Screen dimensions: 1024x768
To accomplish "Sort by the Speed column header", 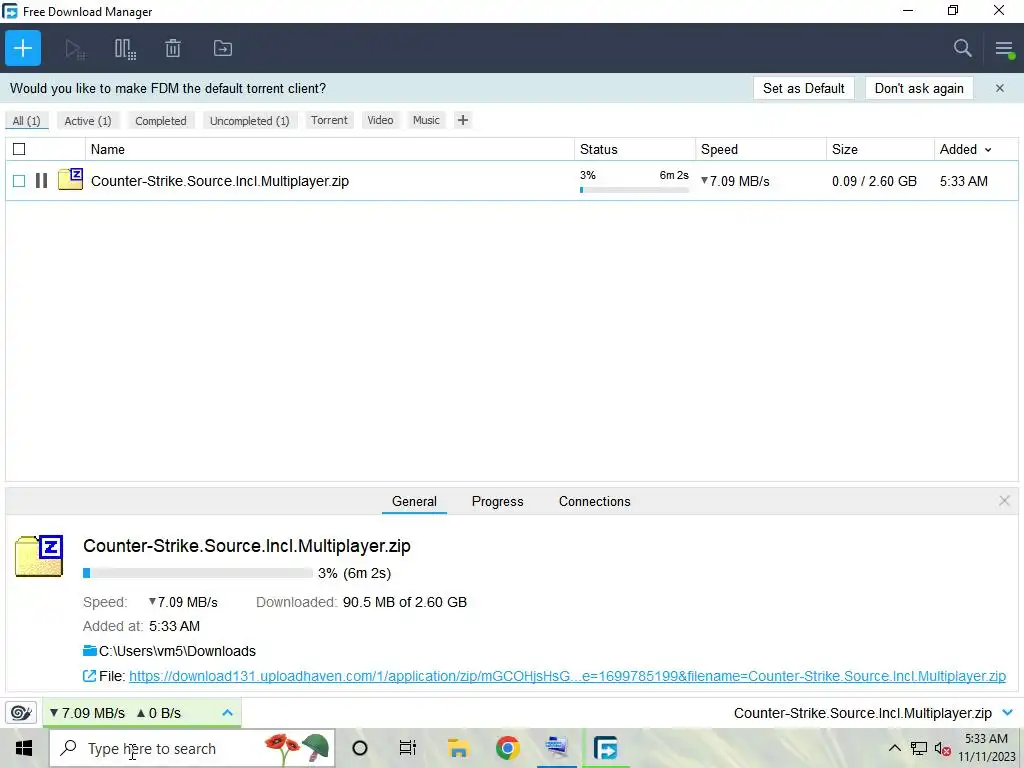I will [761, 149].
